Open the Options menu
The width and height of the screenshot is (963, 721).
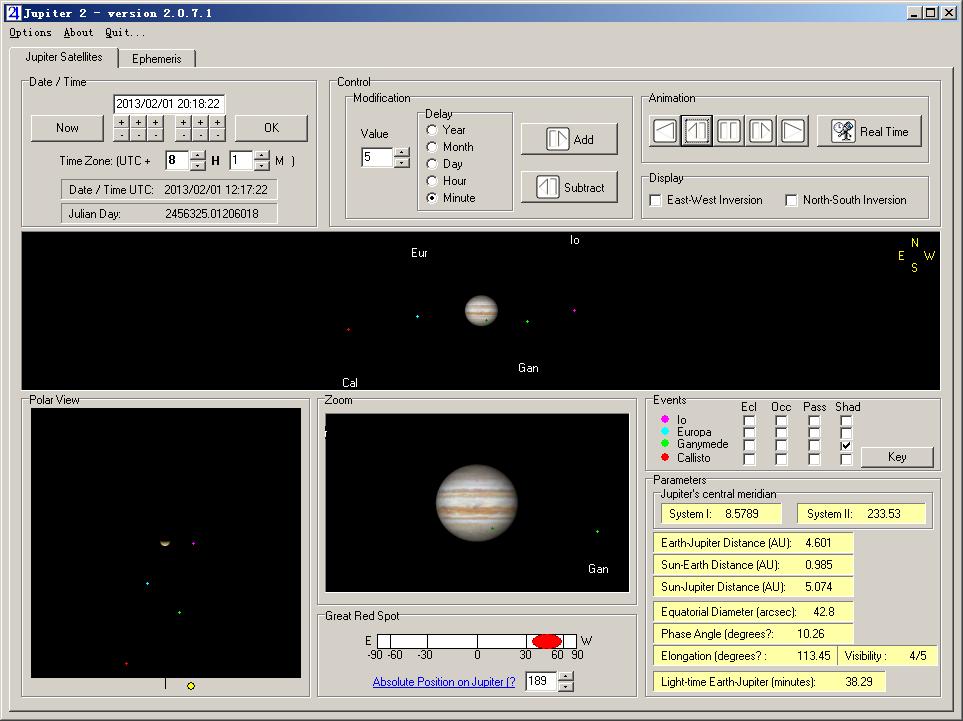(x=30, y=33)
